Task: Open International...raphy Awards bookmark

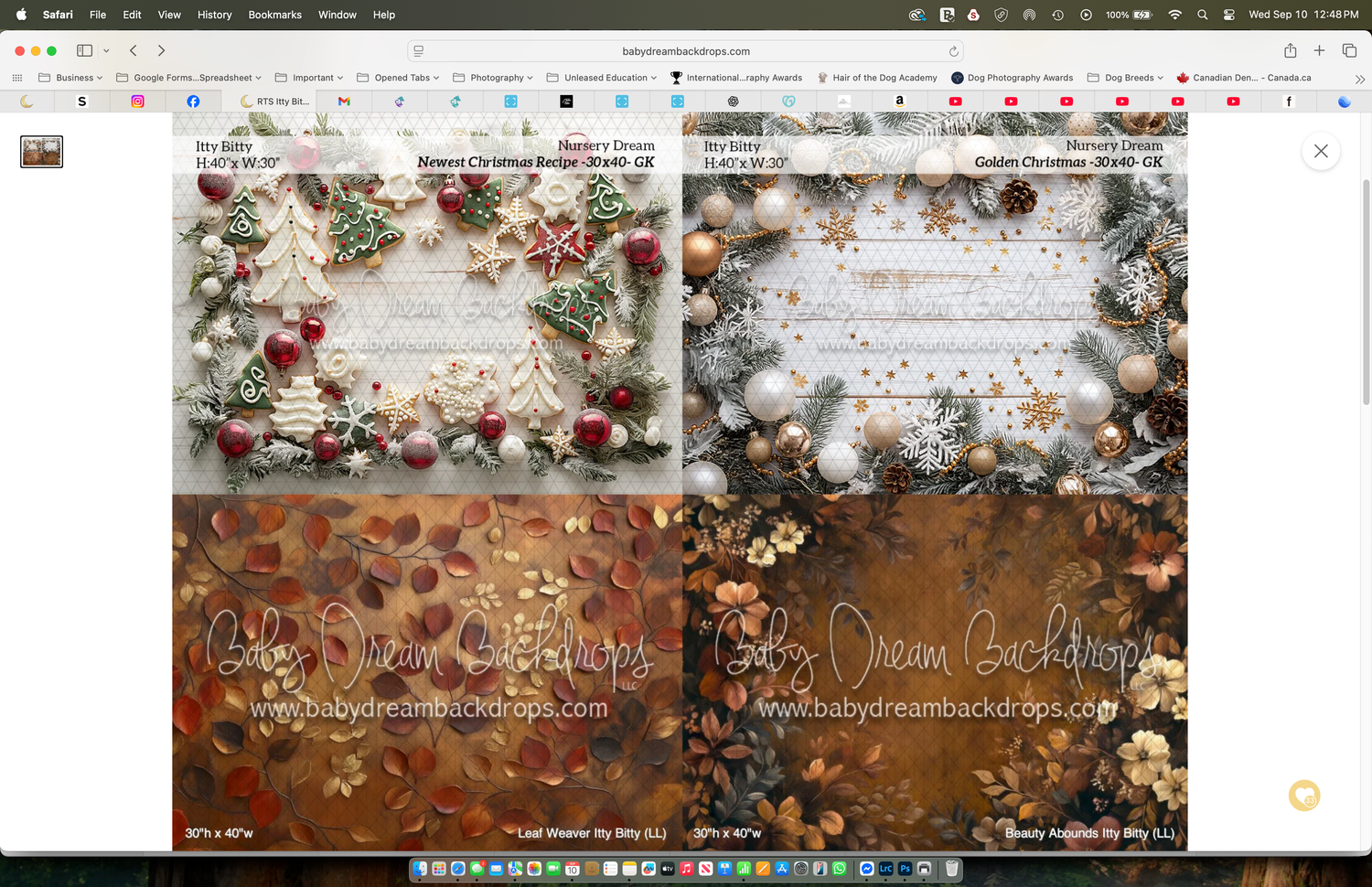Action: 736,78
